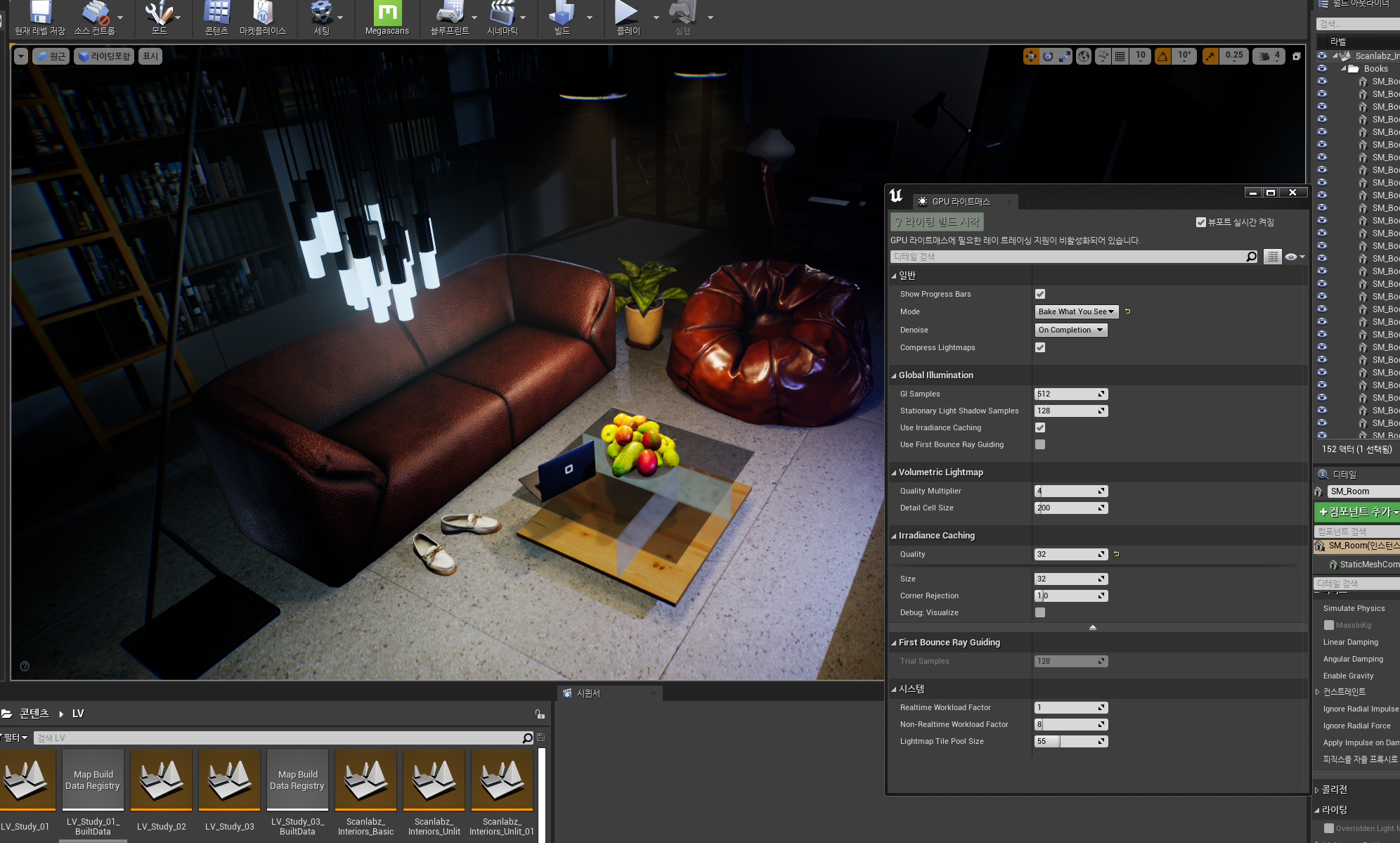The image size is (1400, 843).
Task: Toggle Compress Lightmaps checkbox
Action: [1040, 347]
